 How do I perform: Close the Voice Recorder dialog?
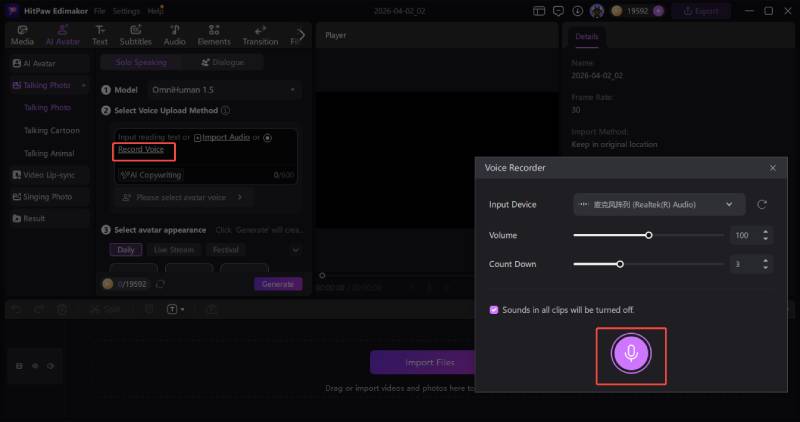(x=772, y=168)
